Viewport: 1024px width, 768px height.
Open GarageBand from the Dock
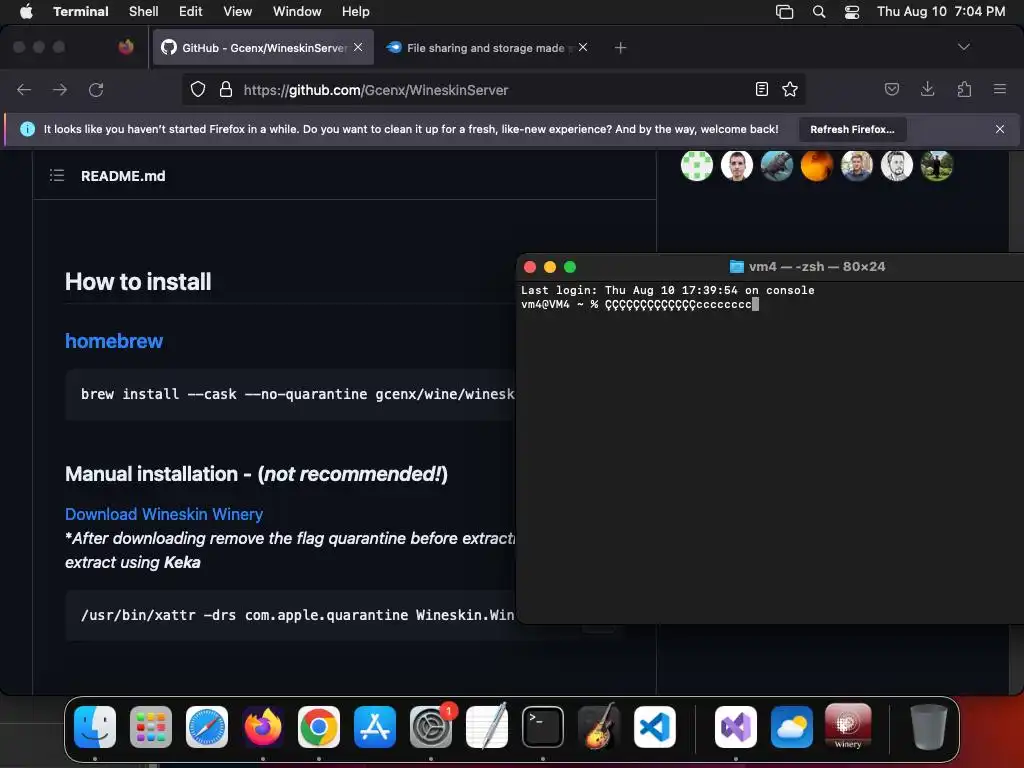[599, 727]
